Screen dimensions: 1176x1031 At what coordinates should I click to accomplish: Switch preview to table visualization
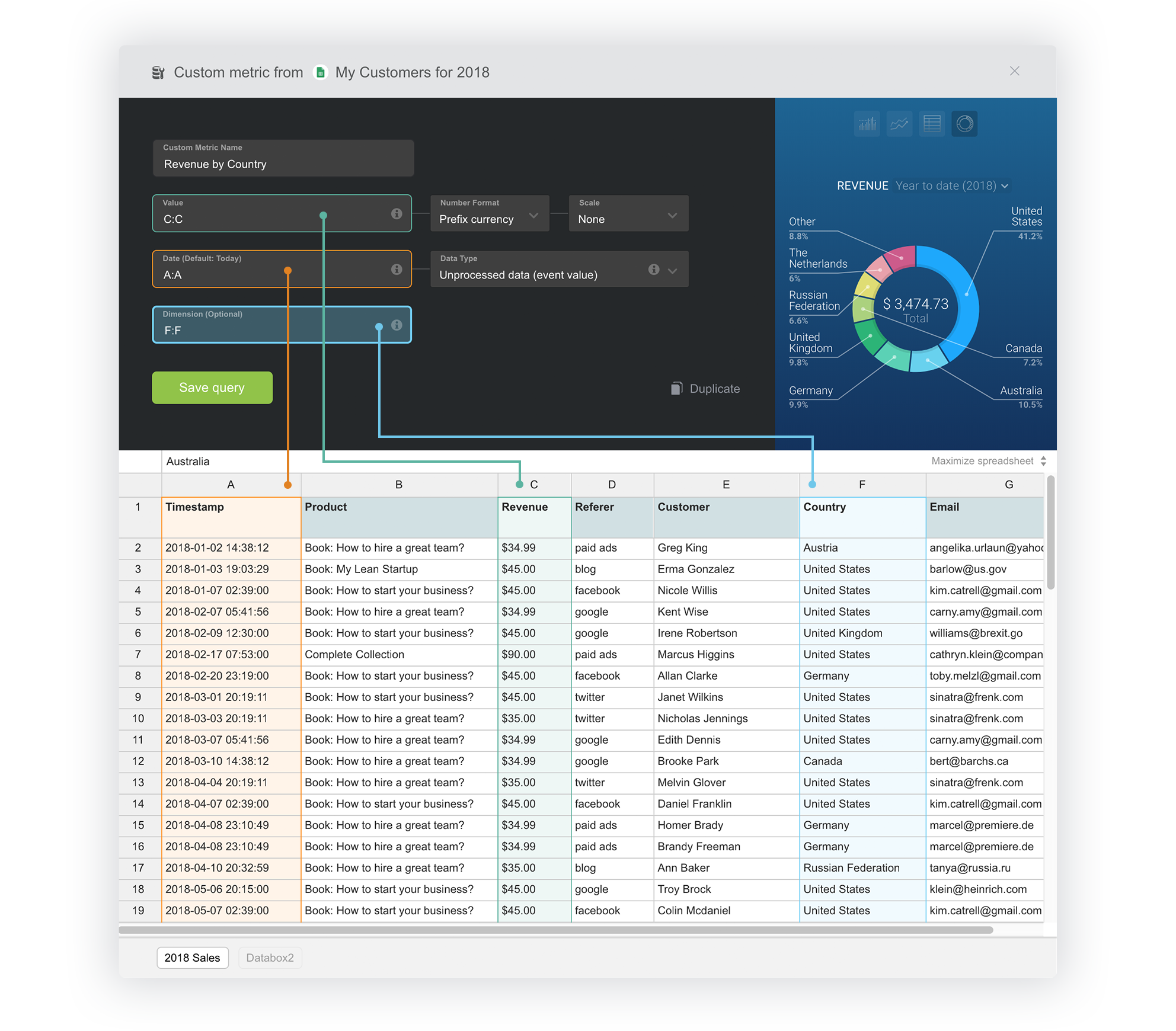[932, 124]
